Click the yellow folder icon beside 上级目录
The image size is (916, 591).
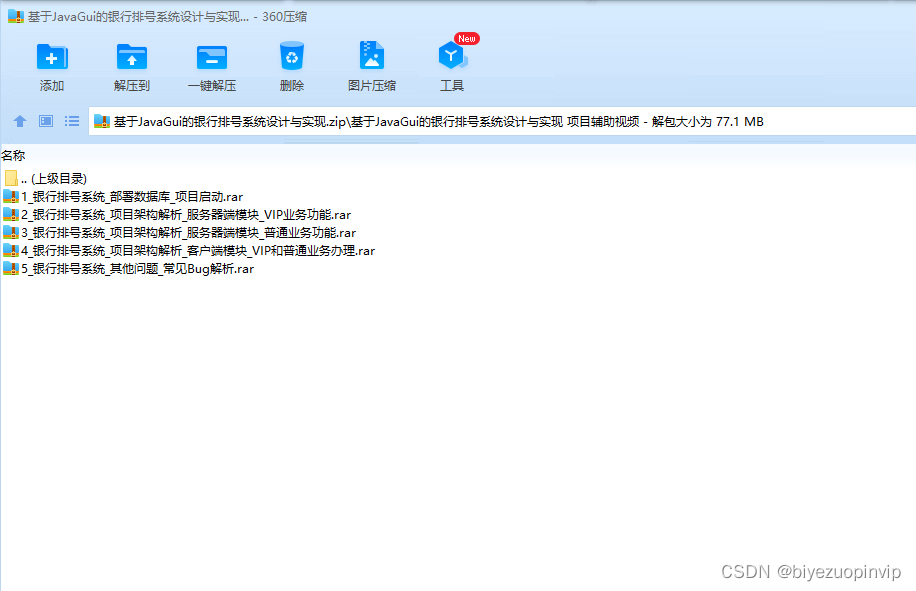click(12, 178)
